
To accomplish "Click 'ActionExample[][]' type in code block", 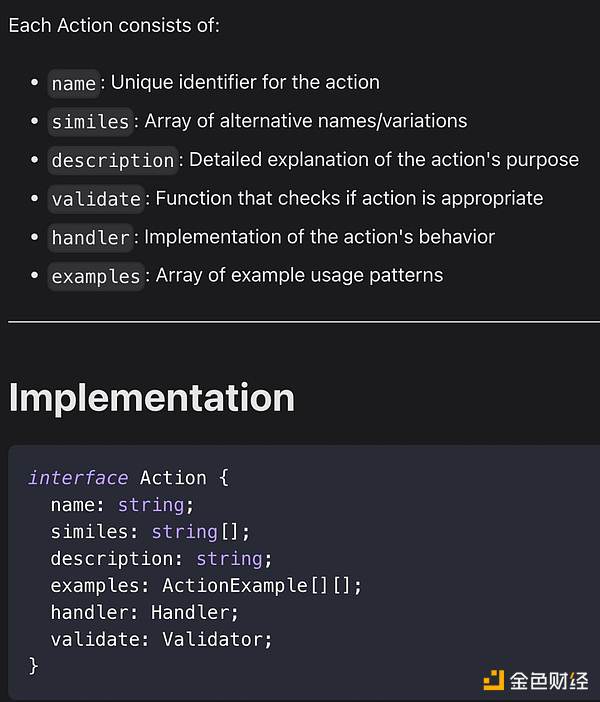I will (x=261, y=585).
